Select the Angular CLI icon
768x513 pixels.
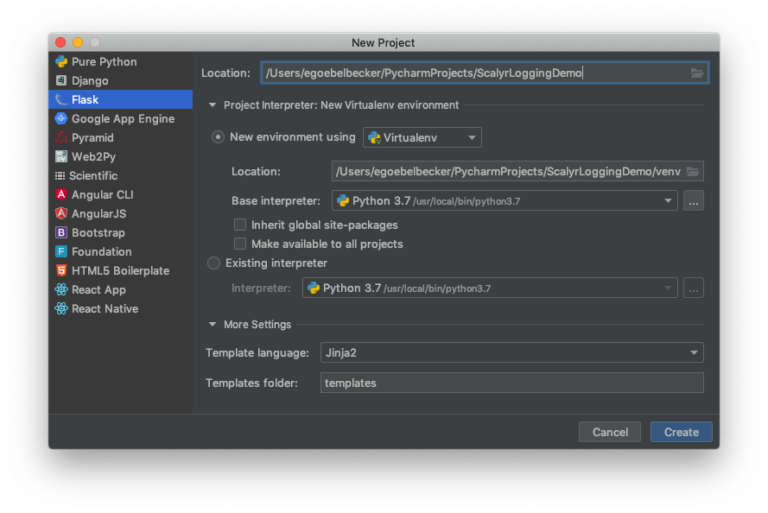pos(62,195)
